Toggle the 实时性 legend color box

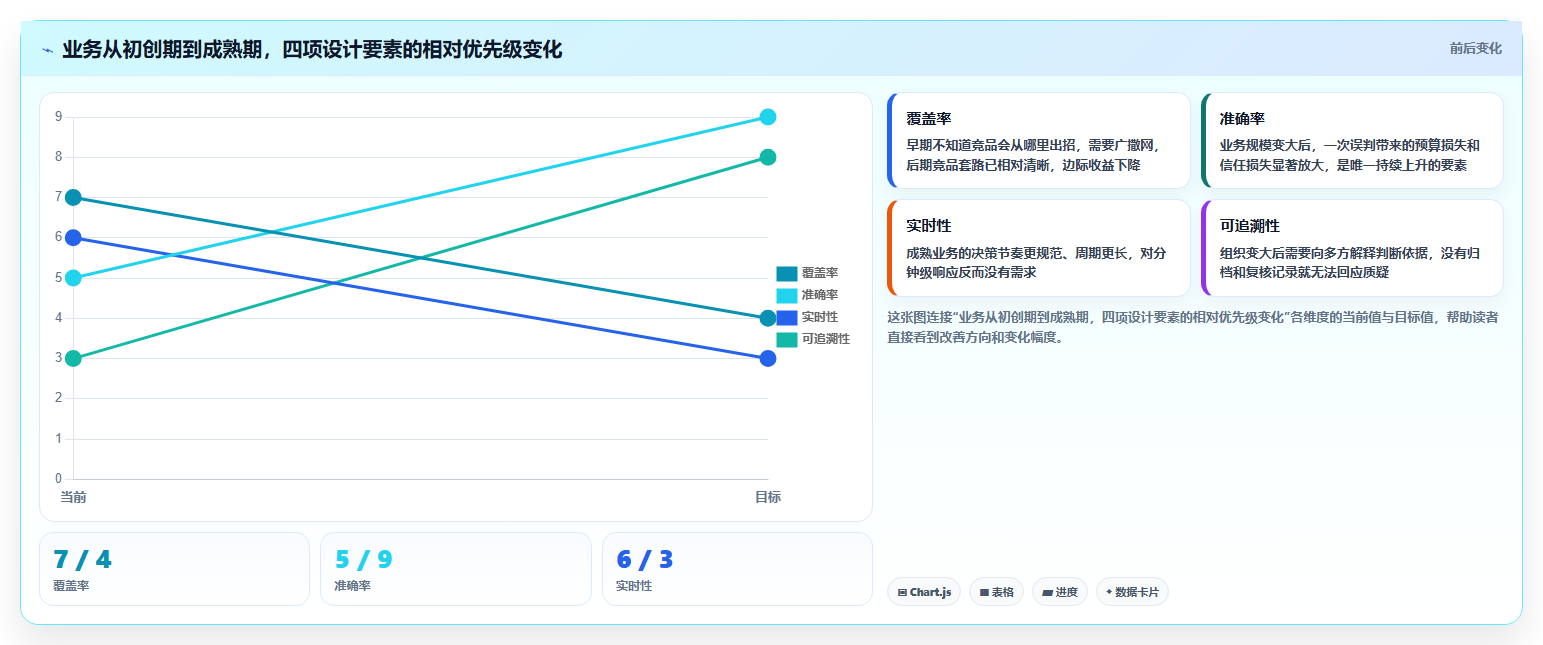pyautogui.click(x=787, y=317)
